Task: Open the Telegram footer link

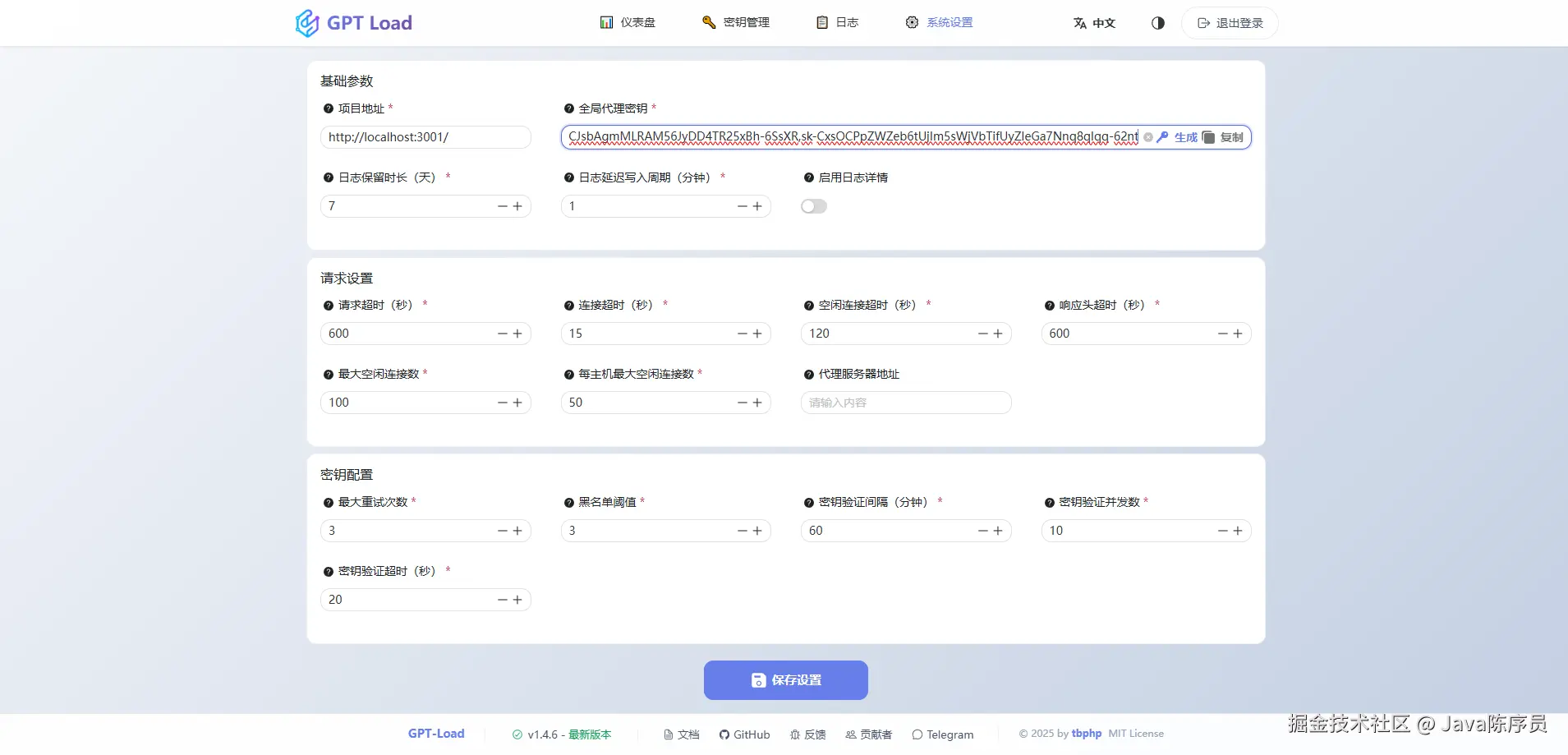Action: pyautogui.click(x=943, y=734)
